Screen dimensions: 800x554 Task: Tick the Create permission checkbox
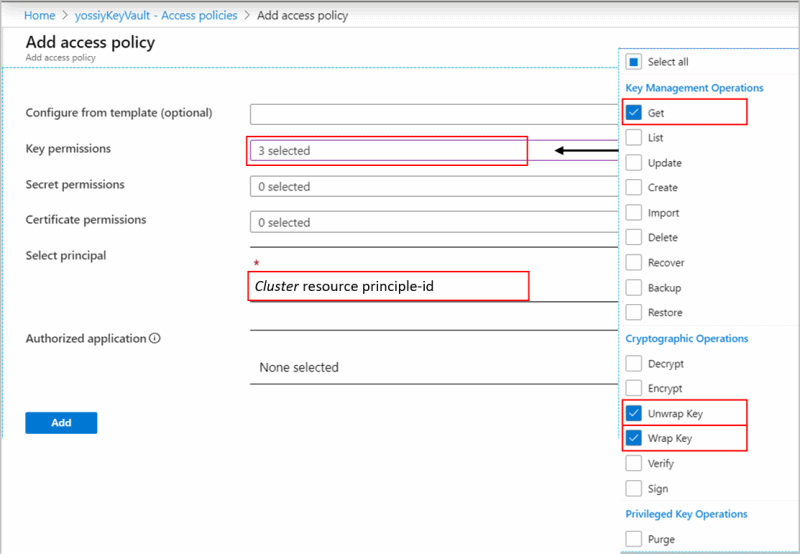(x=634, y=187)
